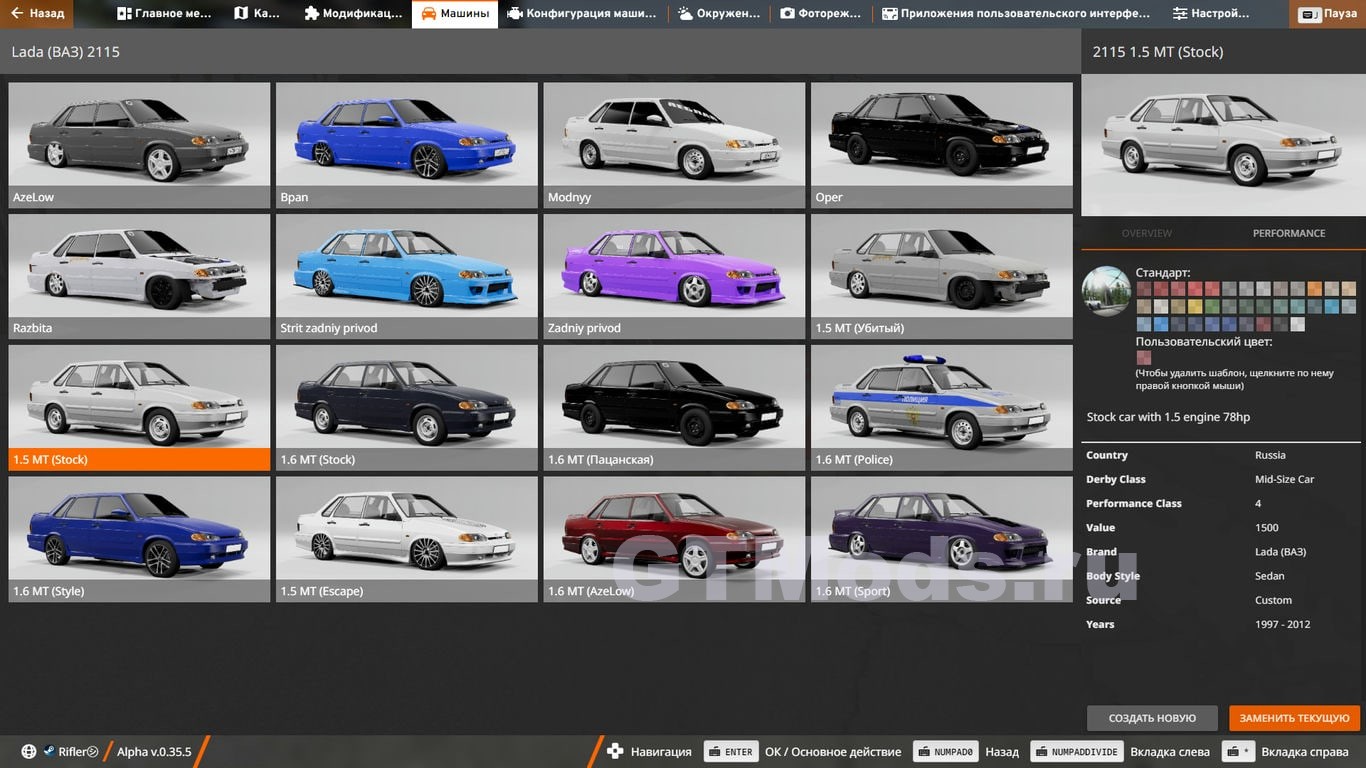Select the purple Zadniy privod configuration
This screenshot has width=1366, height=768.
coord(674,276)
